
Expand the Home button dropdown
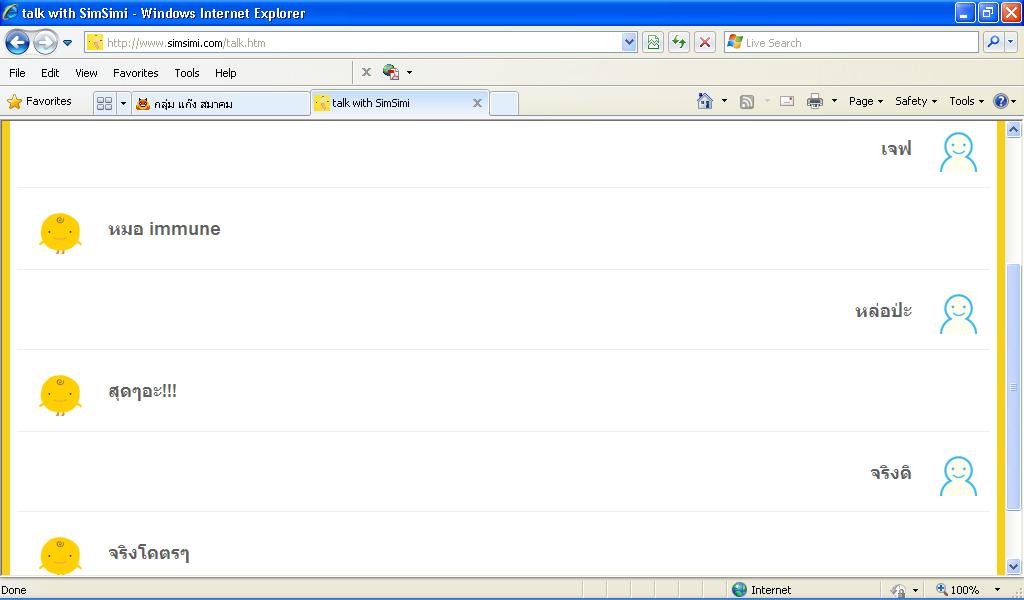[x=724, y=101]
